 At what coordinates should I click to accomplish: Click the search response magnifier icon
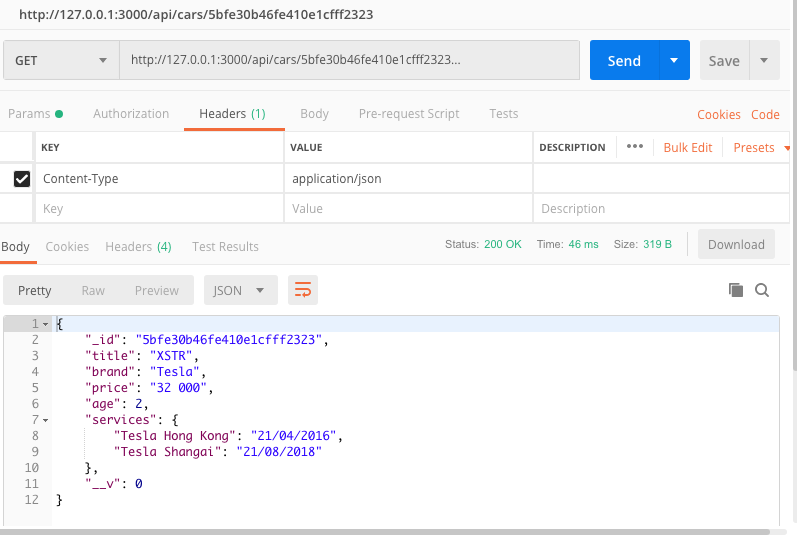(x=762, y=290)
